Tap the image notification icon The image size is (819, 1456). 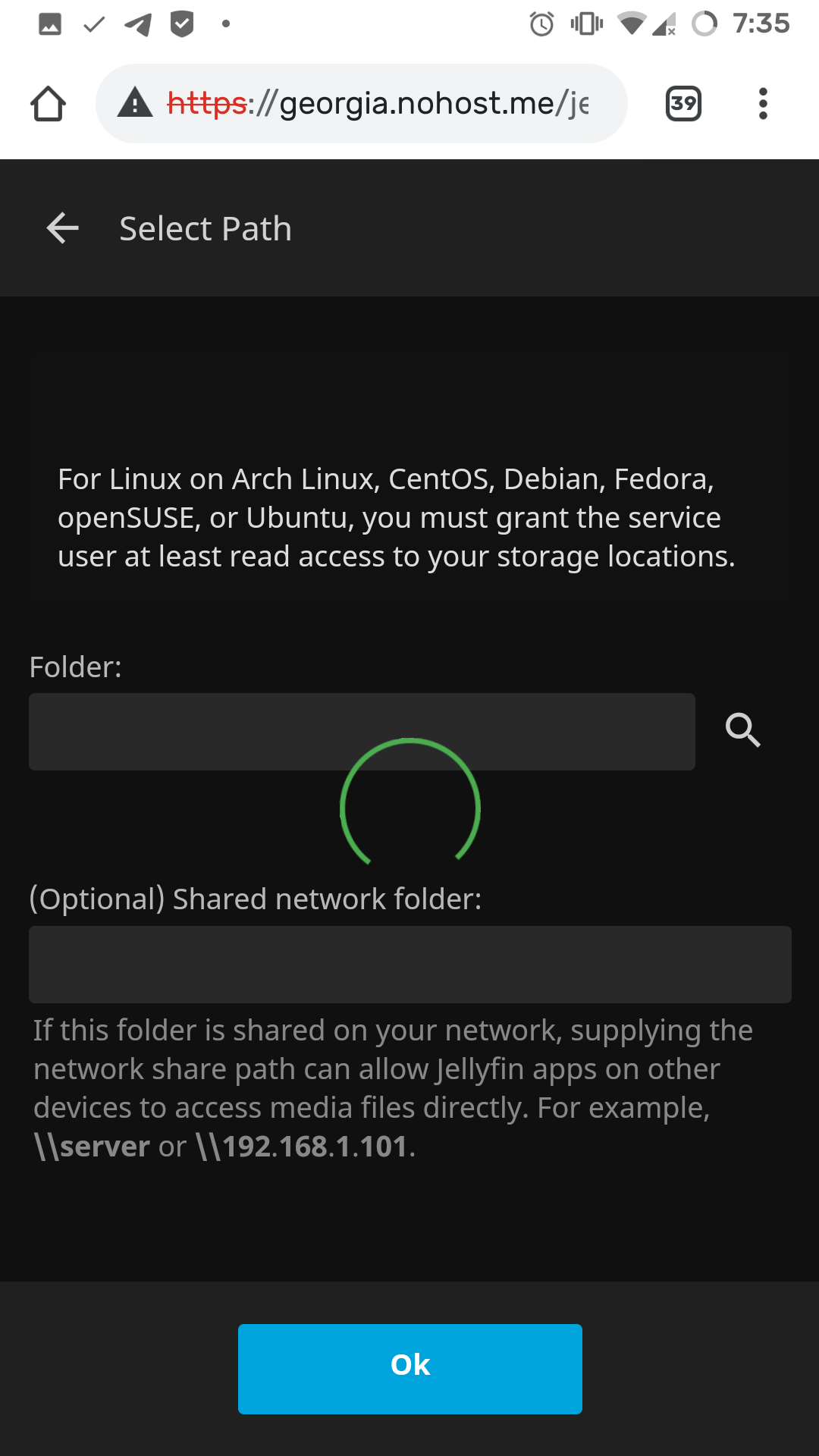click(x=50, y=24)
